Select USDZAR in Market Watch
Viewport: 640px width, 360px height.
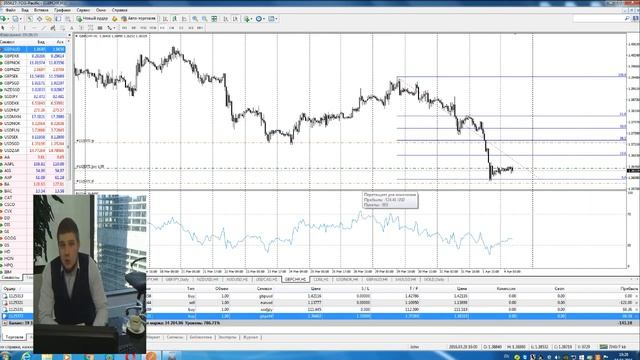(x=33, y=150)
